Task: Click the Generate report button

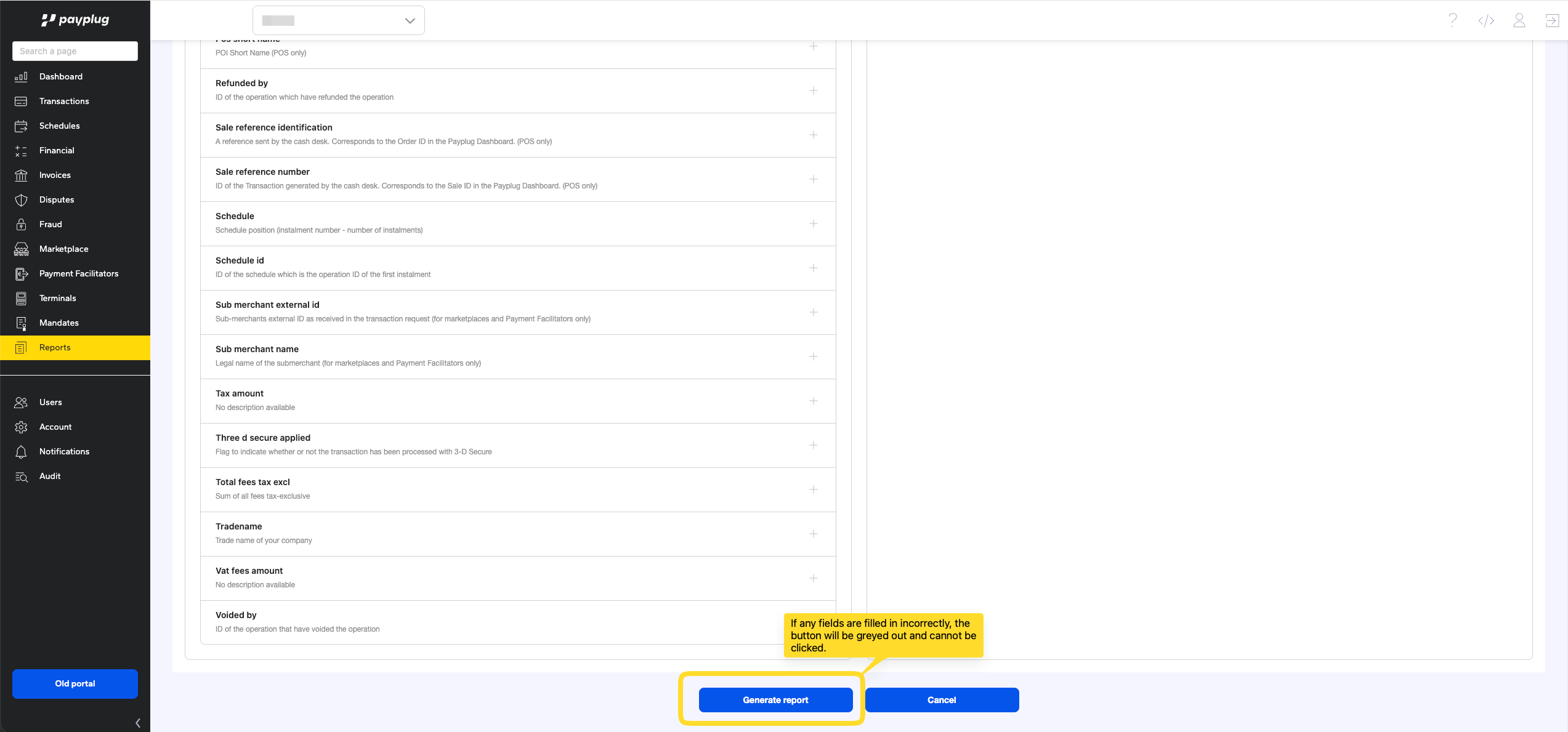Action: pos(775,700)
